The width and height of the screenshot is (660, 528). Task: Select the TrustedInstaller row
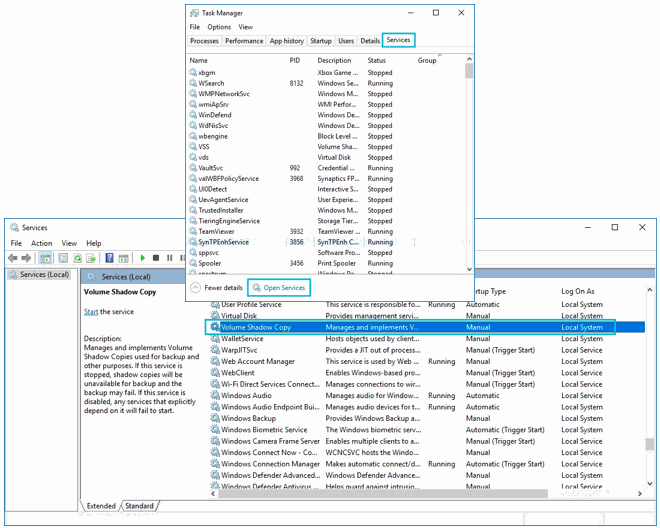pyautogui.click(x=326, y=210)
